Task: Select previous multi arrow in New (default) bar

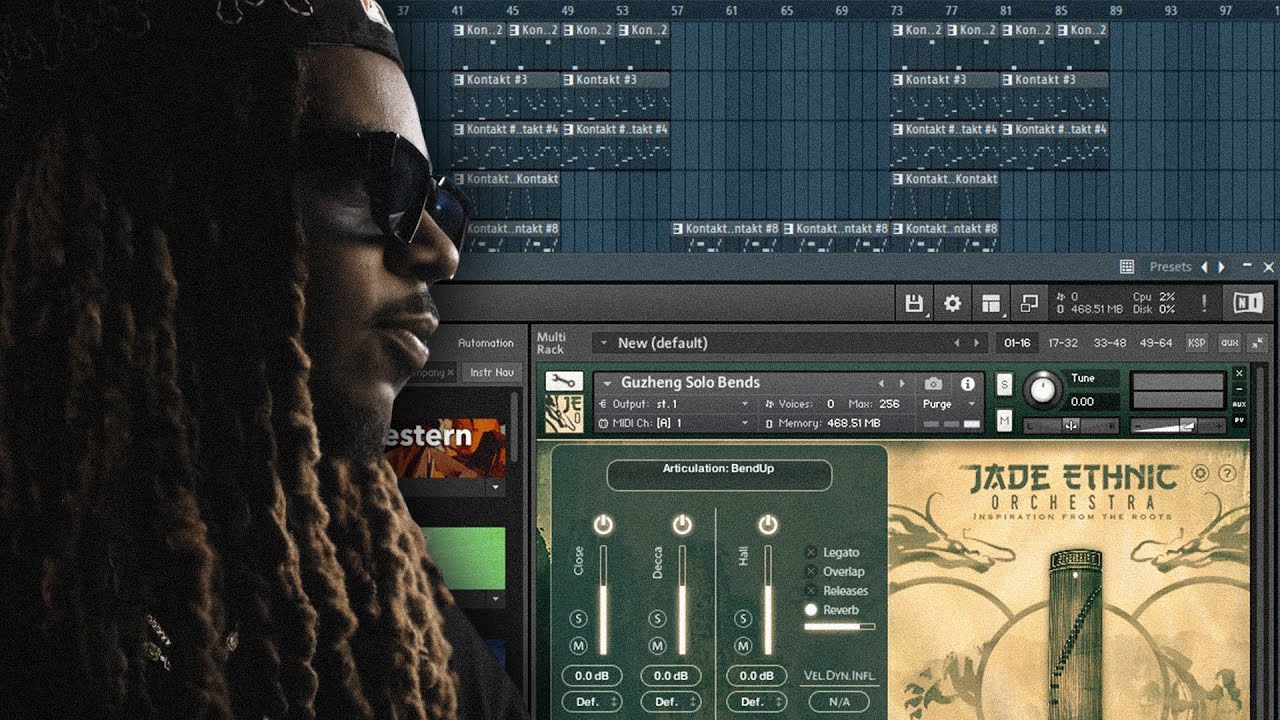Action: pyautogui.click(x=956, y=342)
